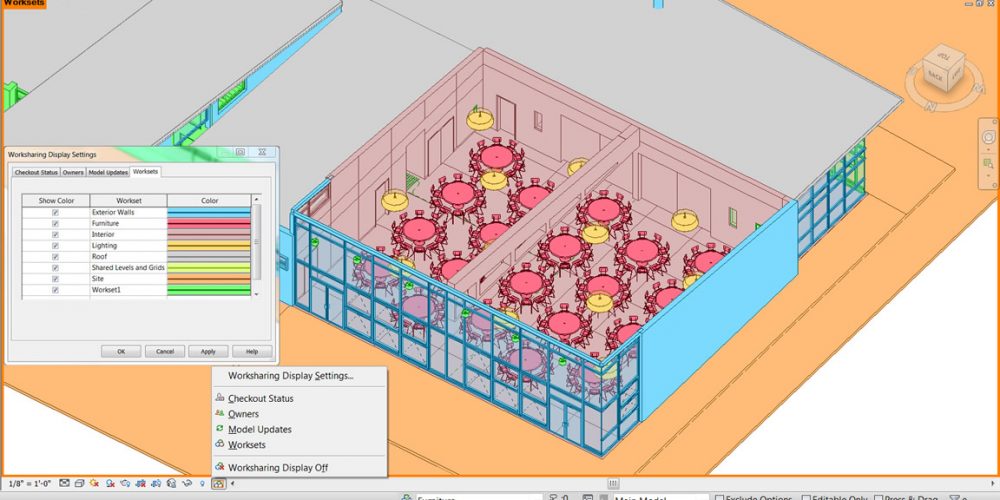Image resolution: width=1000 pixels, height=500 pixels.
Task: Click the Unlocked 3D View icon
Action: pos(171,483)
